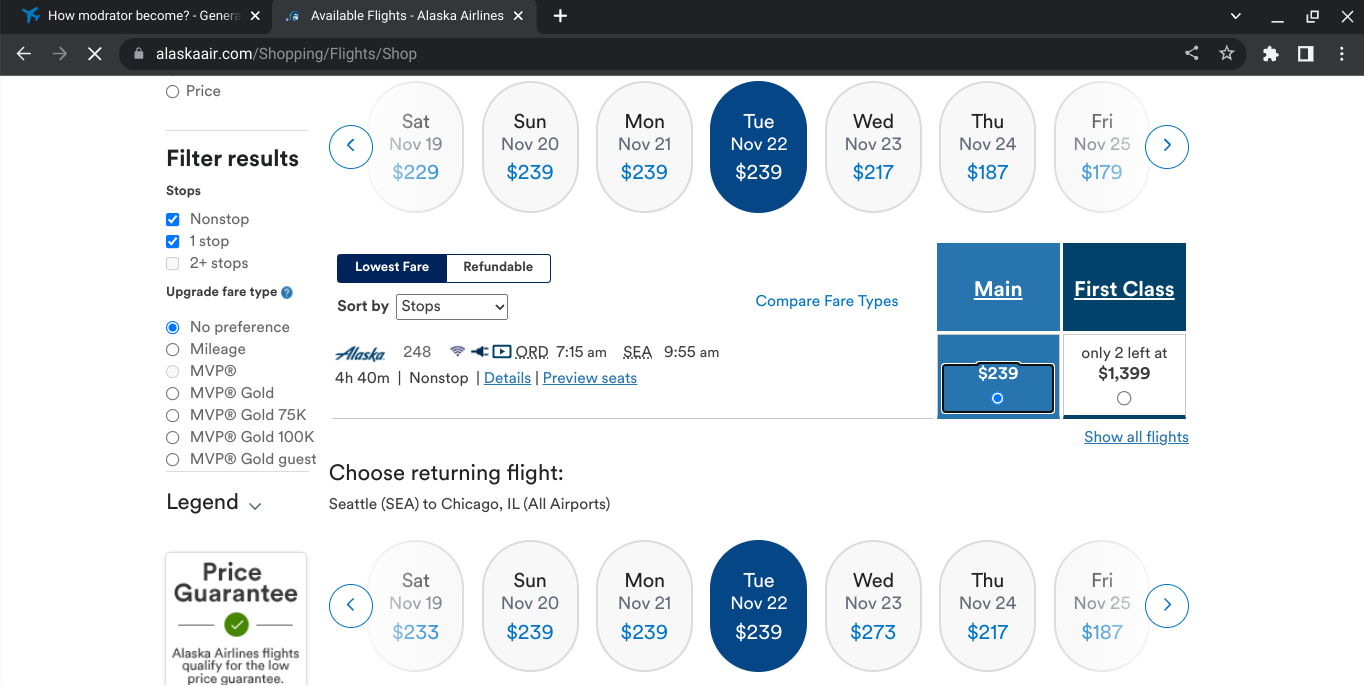Select the $239 Main fare radio

pos(997,398)
